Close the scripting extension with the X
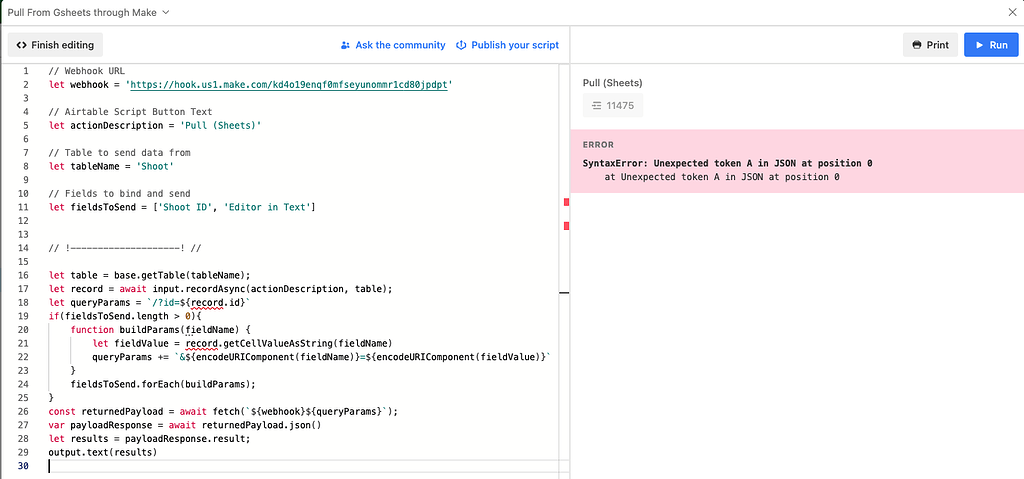 tap(1011, 12)
